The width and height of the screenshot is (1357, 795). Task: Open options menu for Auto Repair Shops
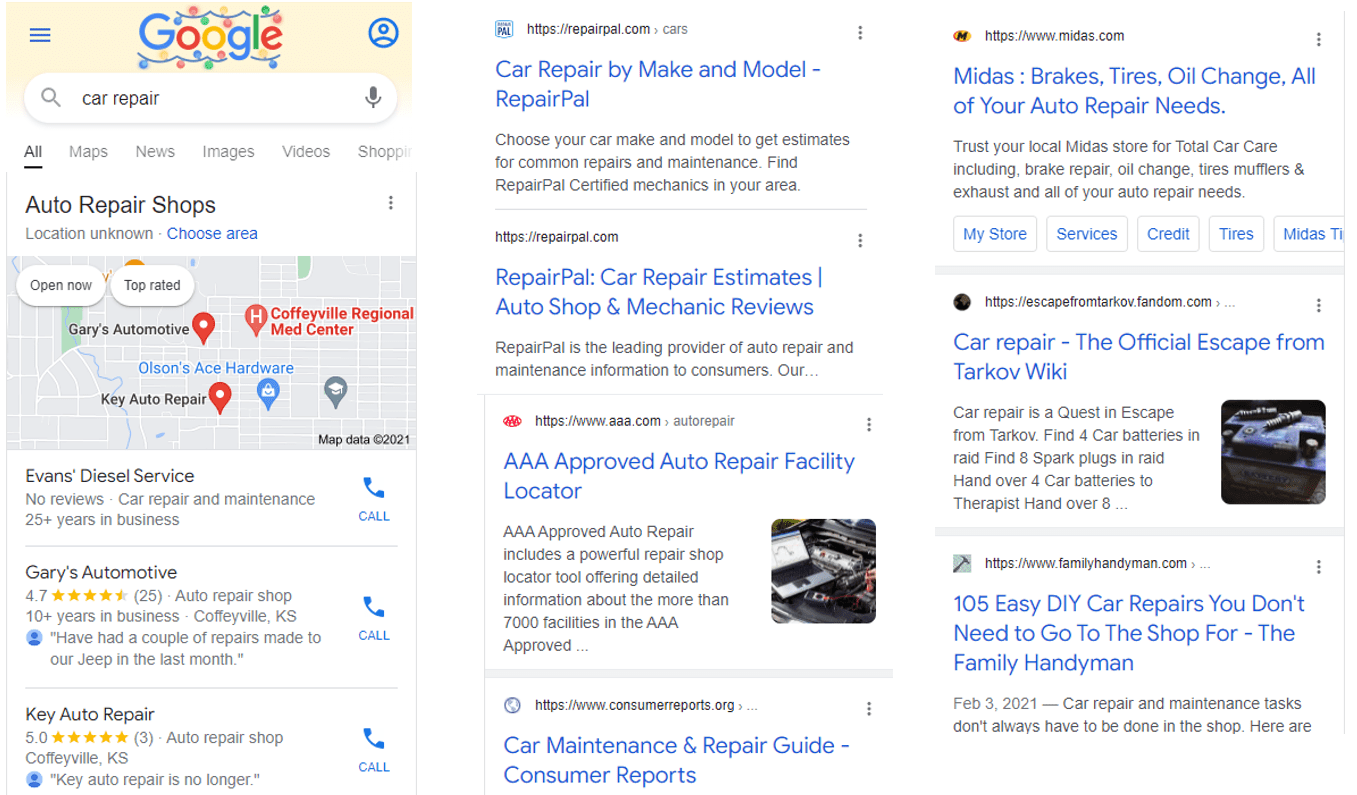pos(391,203)
